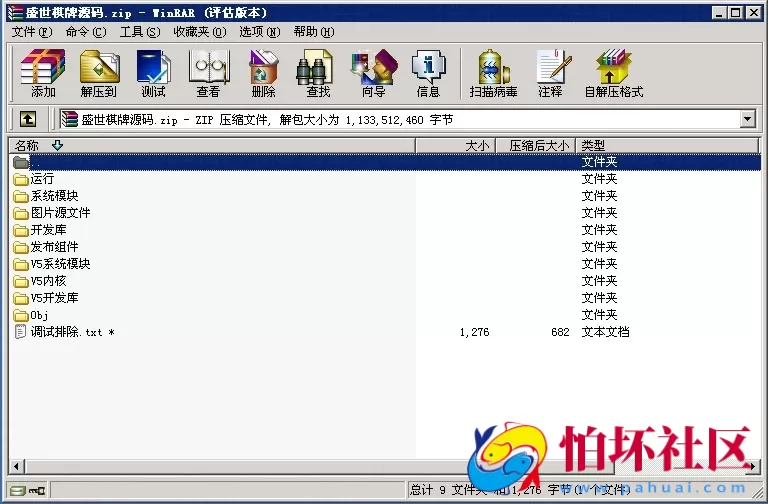The width and height of the screenshot is (768, 504).
Task: Open the 帮助(H) menu
Action: tap(313, 32)
